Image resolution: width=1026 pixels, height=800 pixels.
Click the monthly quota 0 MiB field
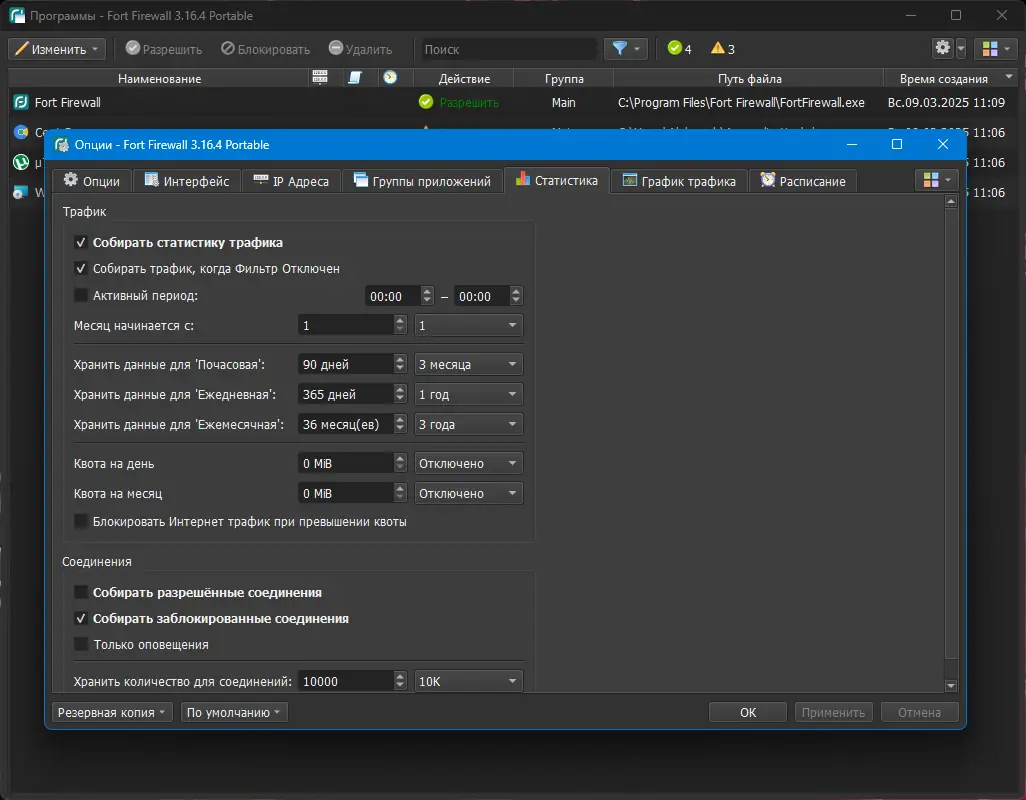pos(346,493)
